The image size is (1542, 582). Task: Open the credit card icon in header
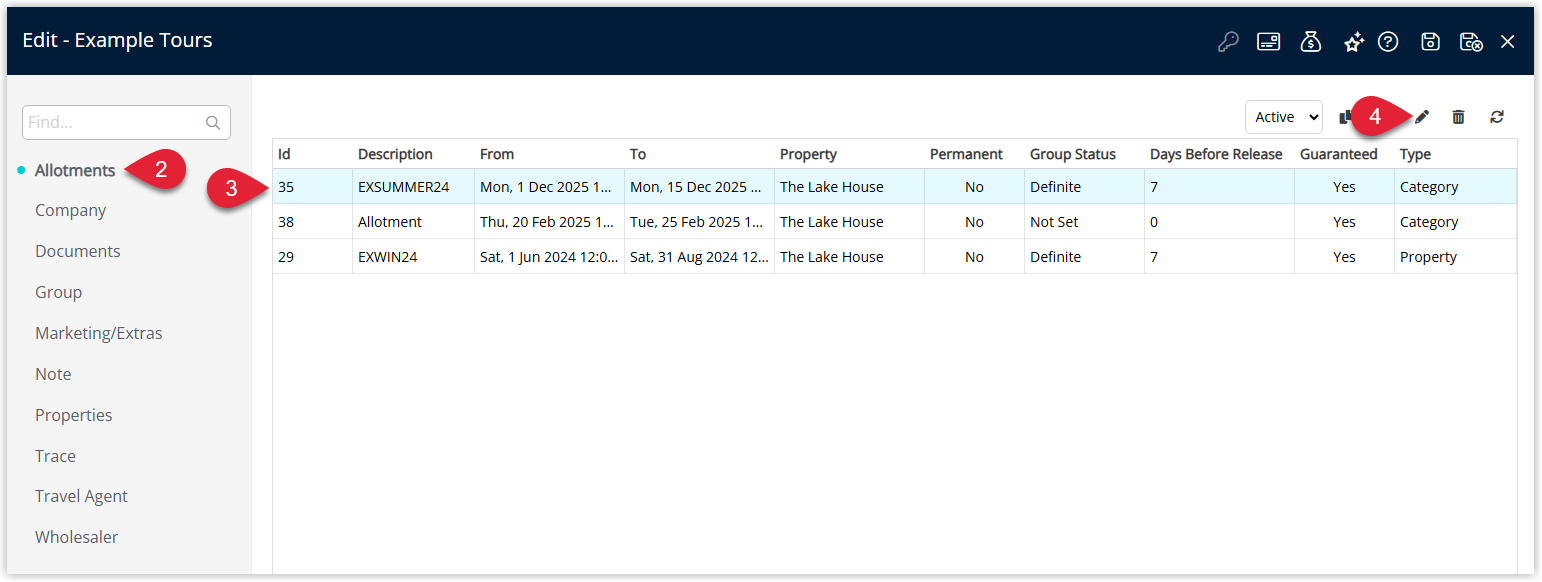(1269, 42)
